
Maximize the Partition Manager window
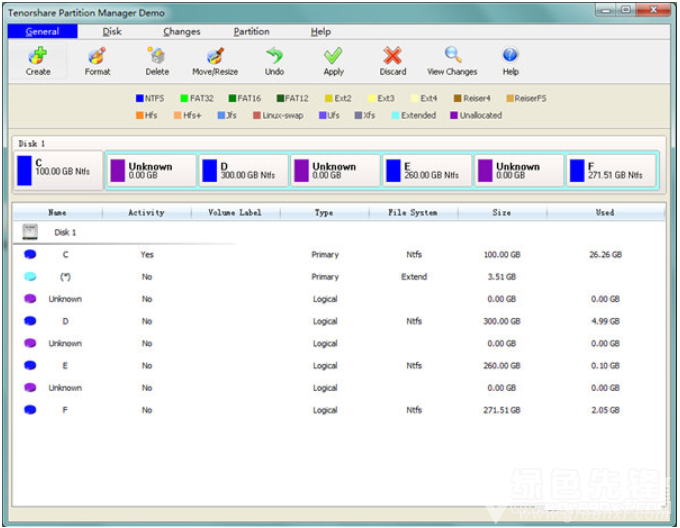[x=626, y=10]
